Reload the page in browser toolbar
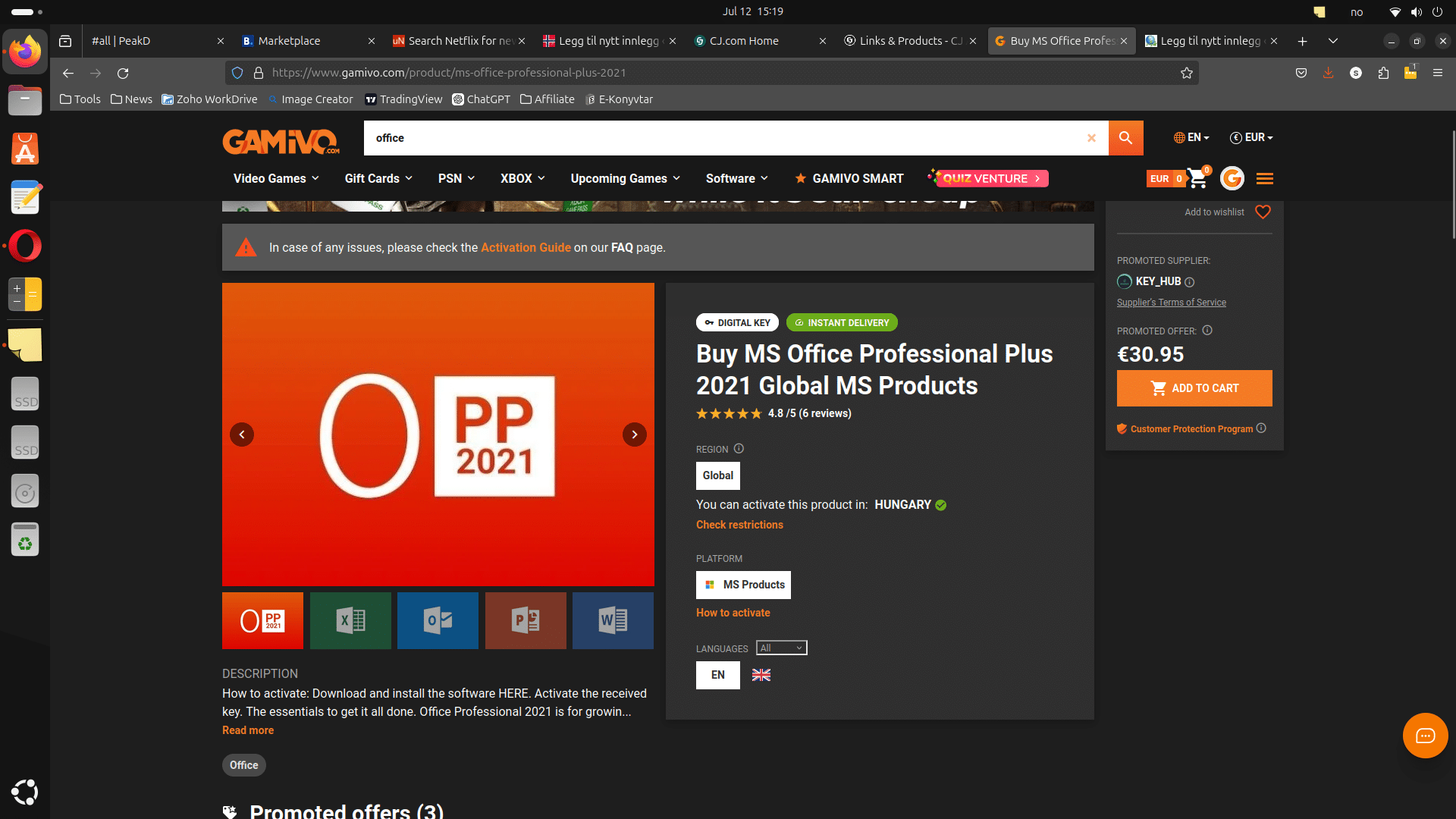This screenshot has height=819, width=1456. [123, 73]
